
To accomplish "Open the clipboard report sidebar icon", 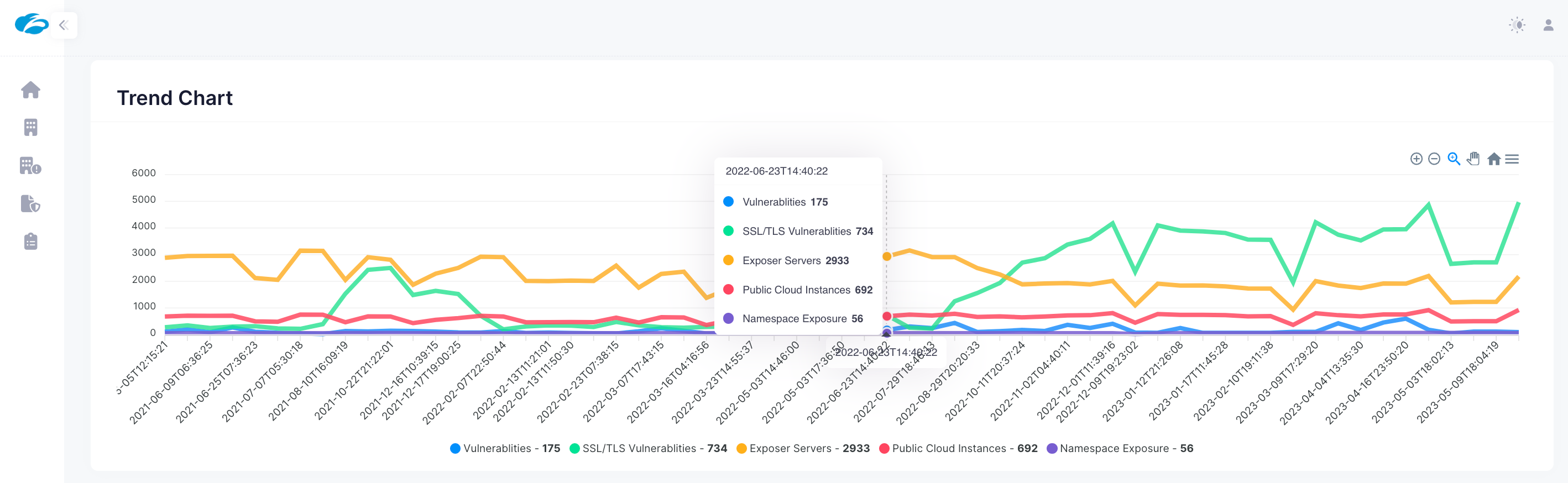I will pyautogui.click(x=30, y=242).
